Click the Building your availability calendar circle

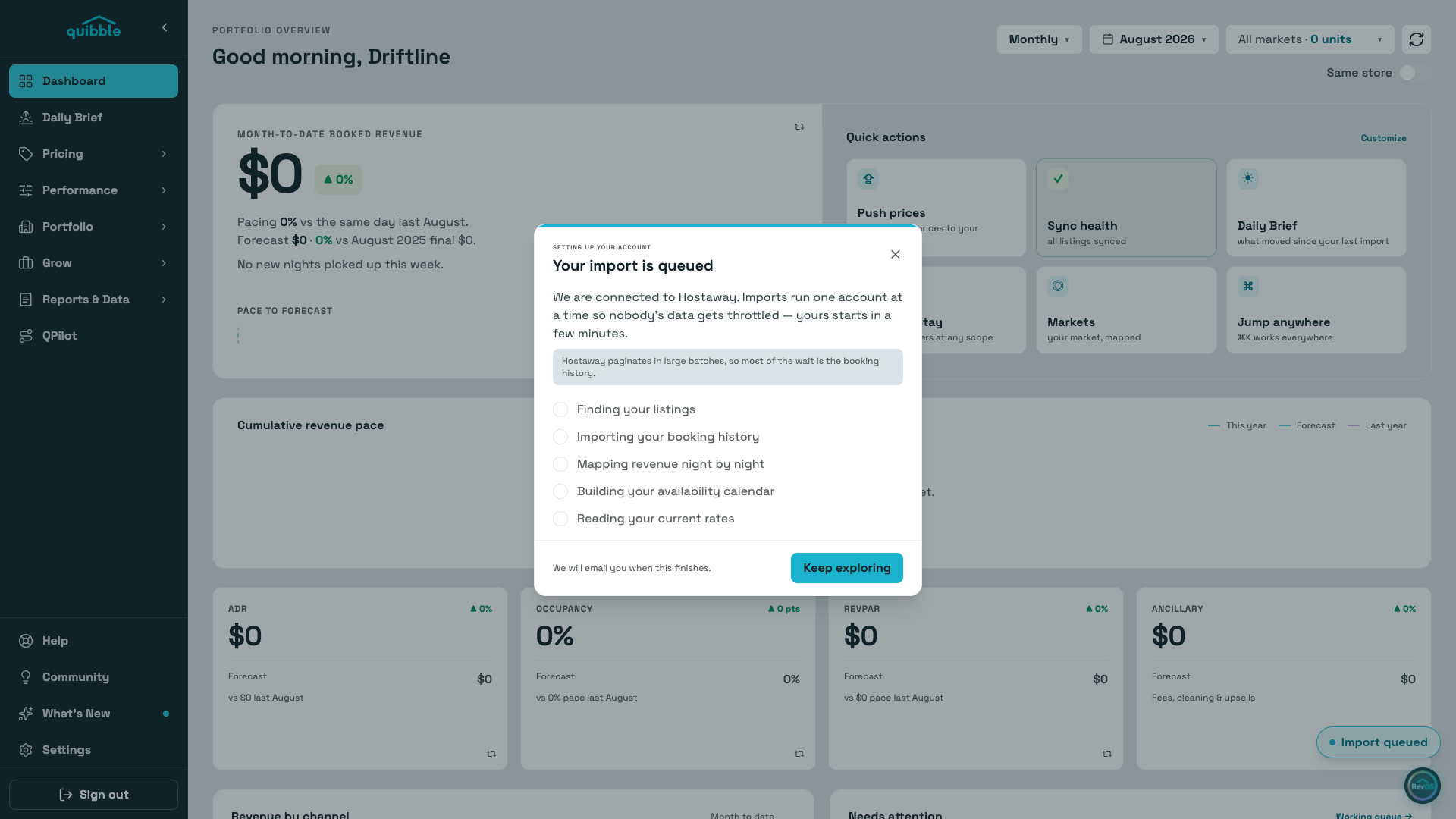click(560, 491)
